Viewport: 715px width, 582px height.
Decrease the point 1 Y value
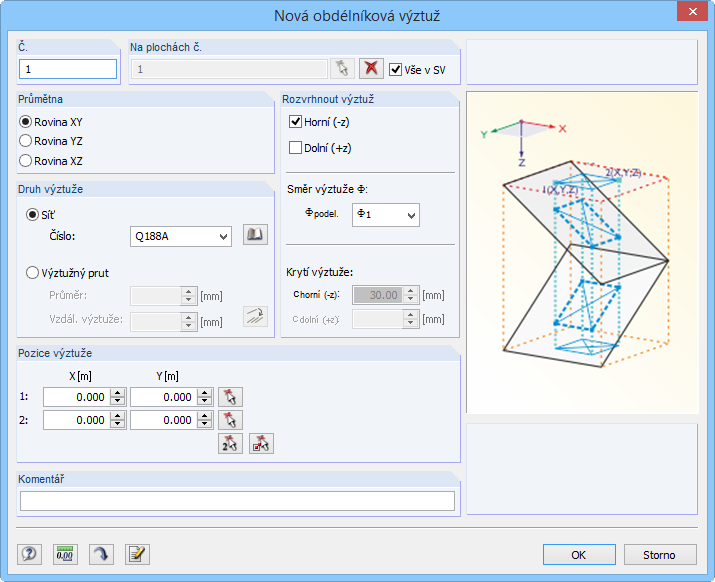(x=205, y=401)
